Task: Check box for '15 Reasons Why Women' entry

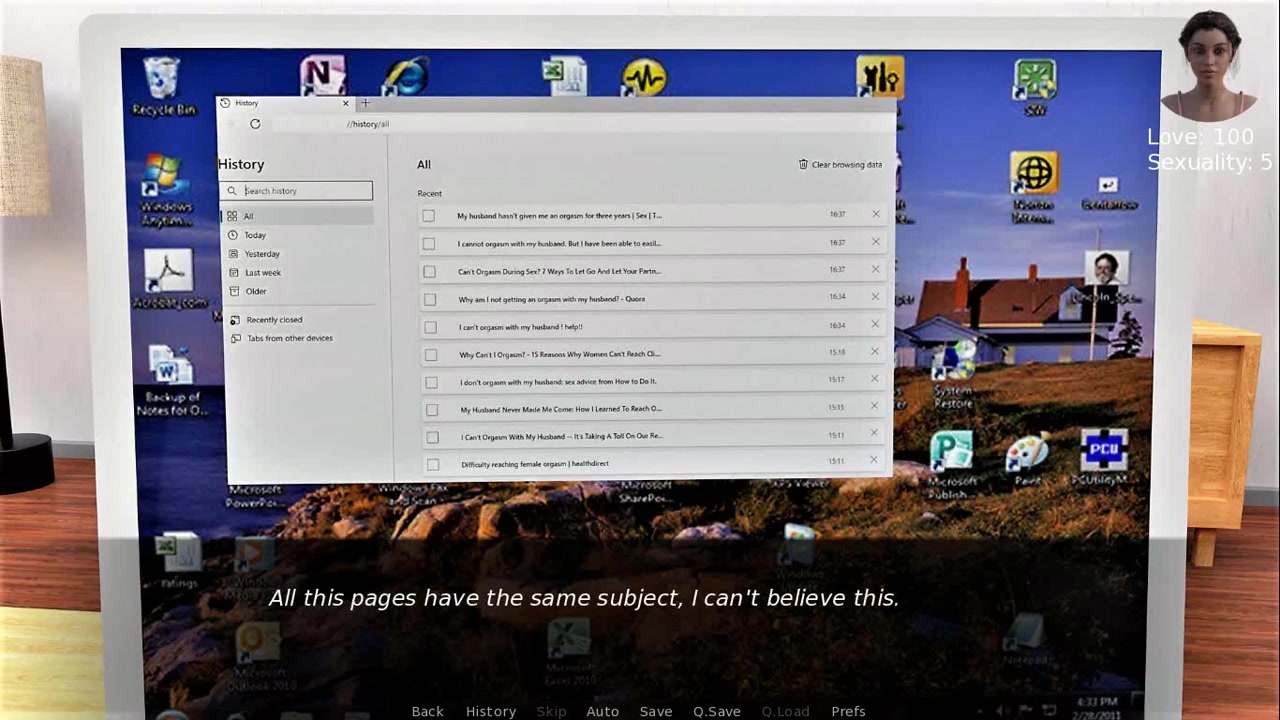Action: 431,354
